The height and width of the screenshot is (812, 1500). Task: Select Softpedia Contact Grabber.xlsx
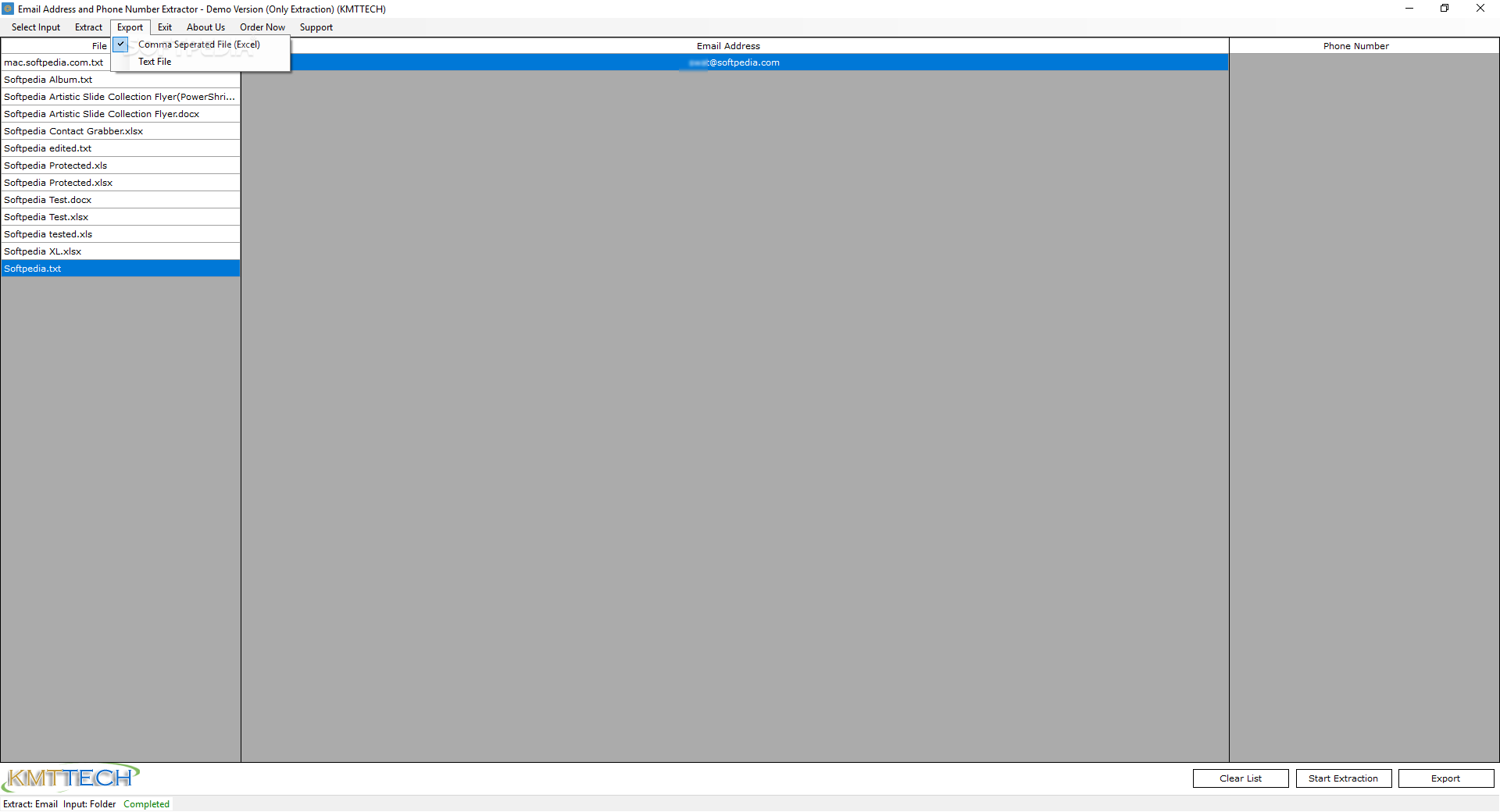pyautogui.click(x=120, y=131)
